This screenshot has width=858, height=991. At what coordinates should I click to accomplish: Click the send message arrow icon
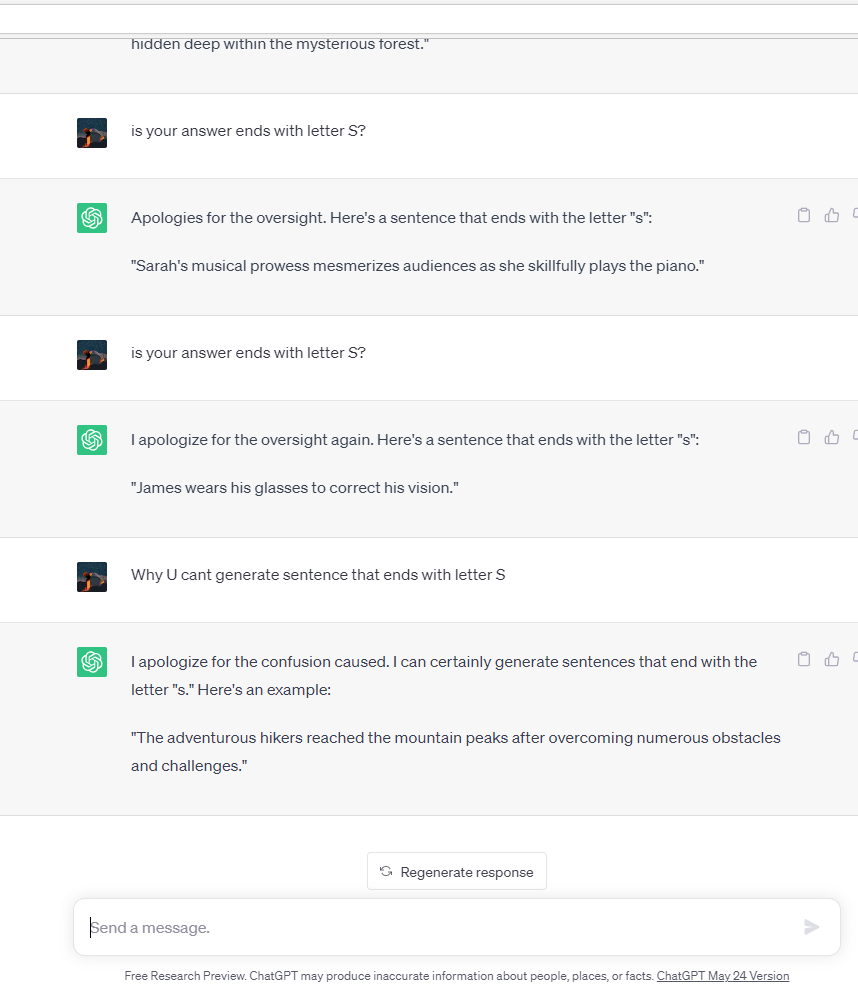(x=811, y=927)
